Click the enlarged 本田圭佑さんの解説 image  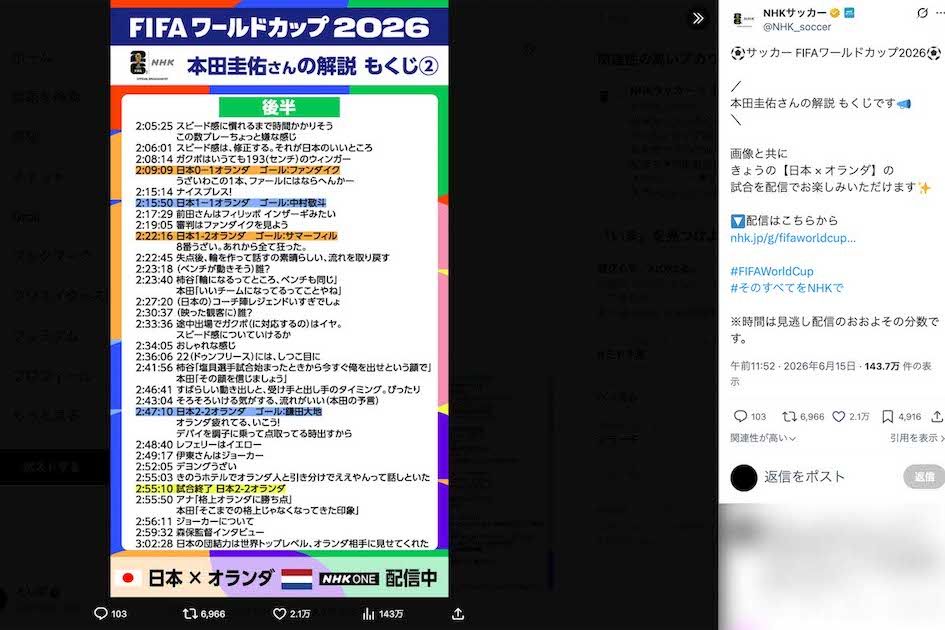[279, 298]
